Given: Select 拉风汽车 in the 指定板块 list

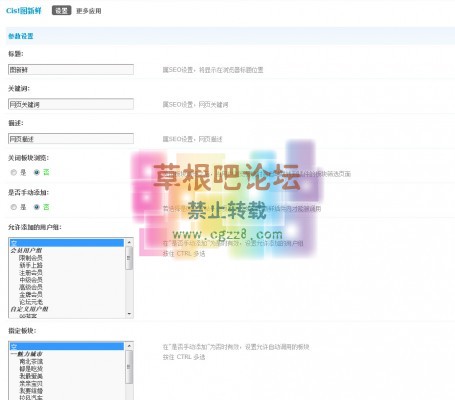Looking at the screenshot, I should pos(31,397).
